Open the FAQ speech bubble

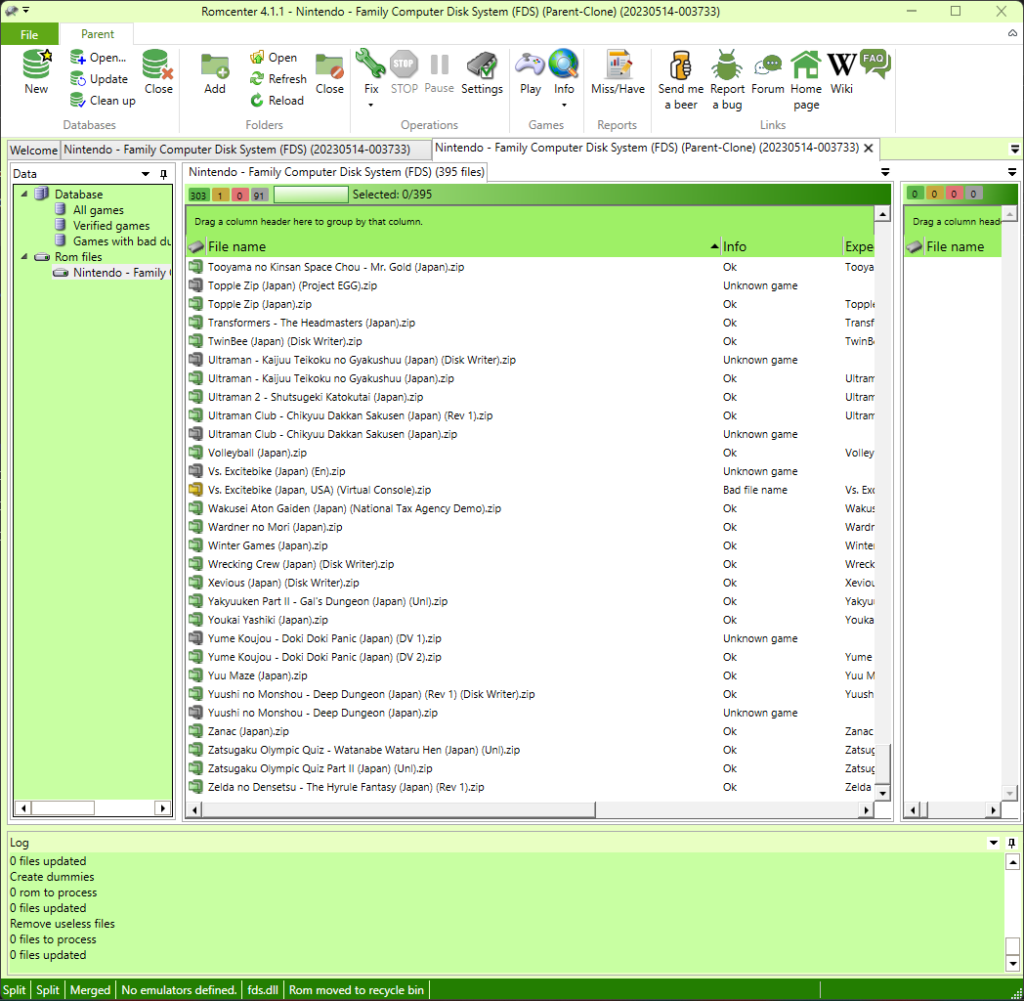click(x=875, y=64)
